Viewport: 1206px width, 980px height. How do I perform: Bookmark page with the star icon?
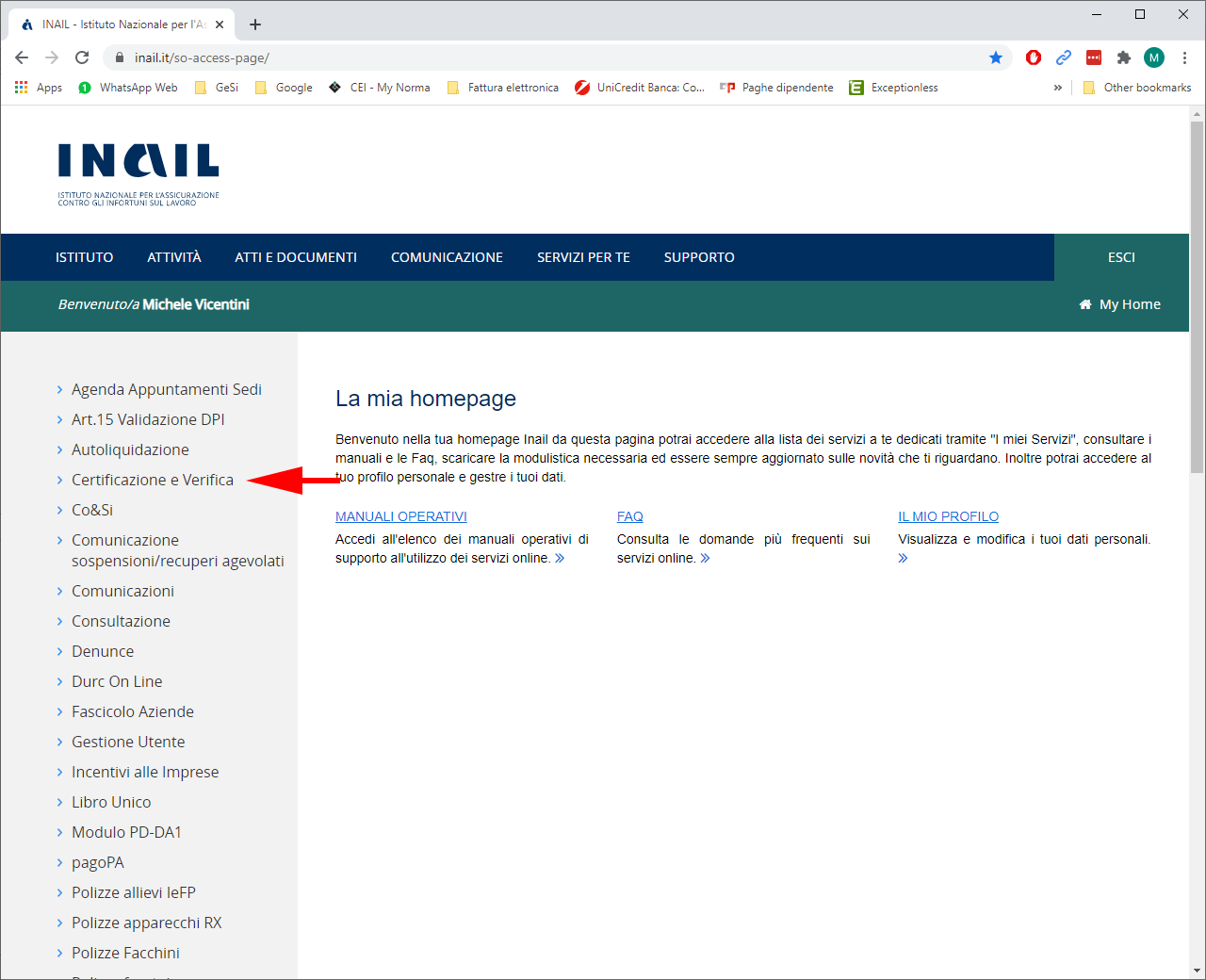tap(996, 57)
